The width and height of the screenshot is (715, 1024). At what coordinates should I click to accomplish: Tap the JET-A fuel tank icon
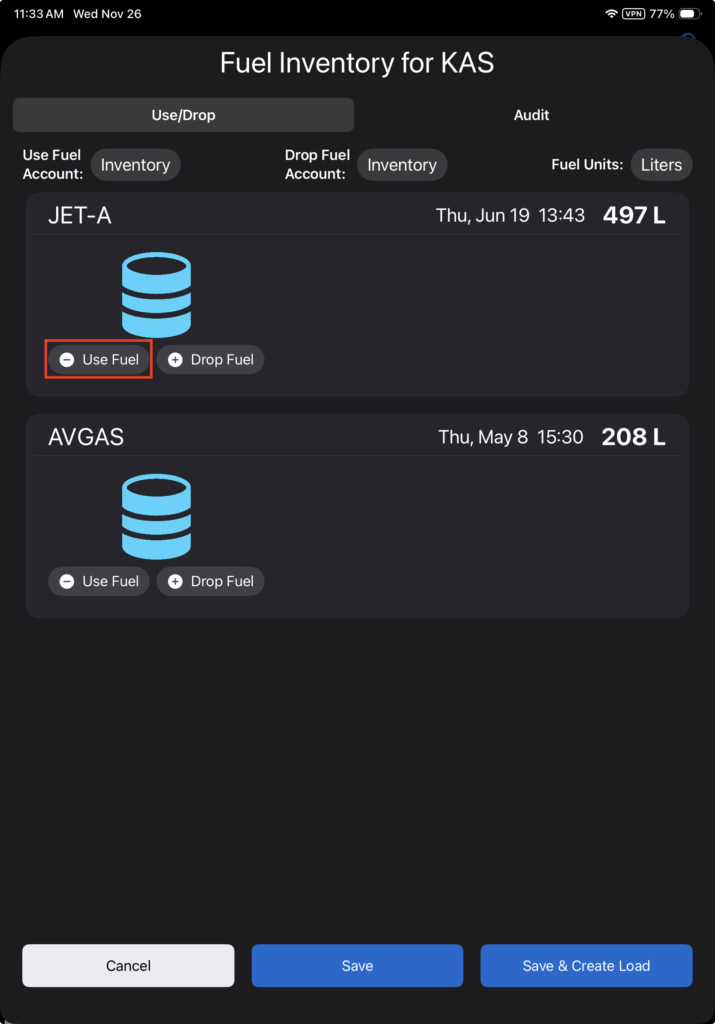point(157,295)
